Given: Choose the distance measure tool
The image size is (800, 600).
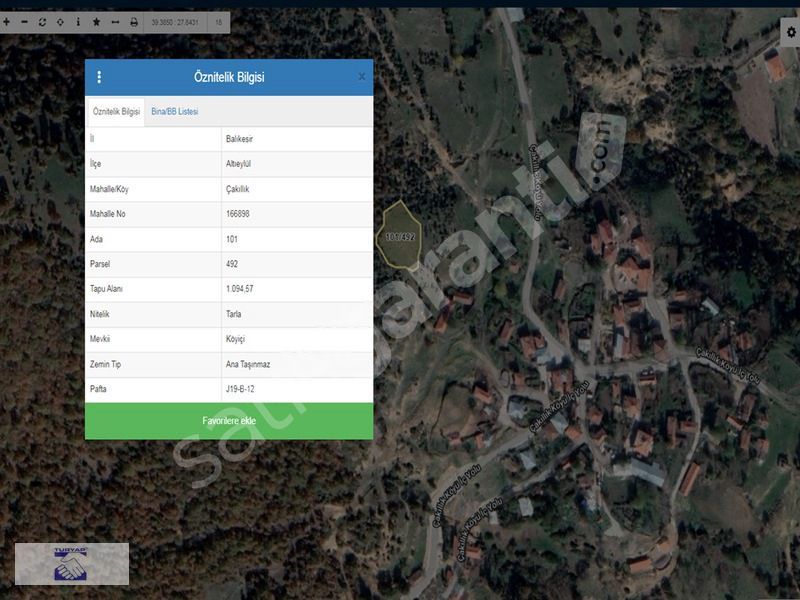Looking at the screenshot, I should pos(114,21).
